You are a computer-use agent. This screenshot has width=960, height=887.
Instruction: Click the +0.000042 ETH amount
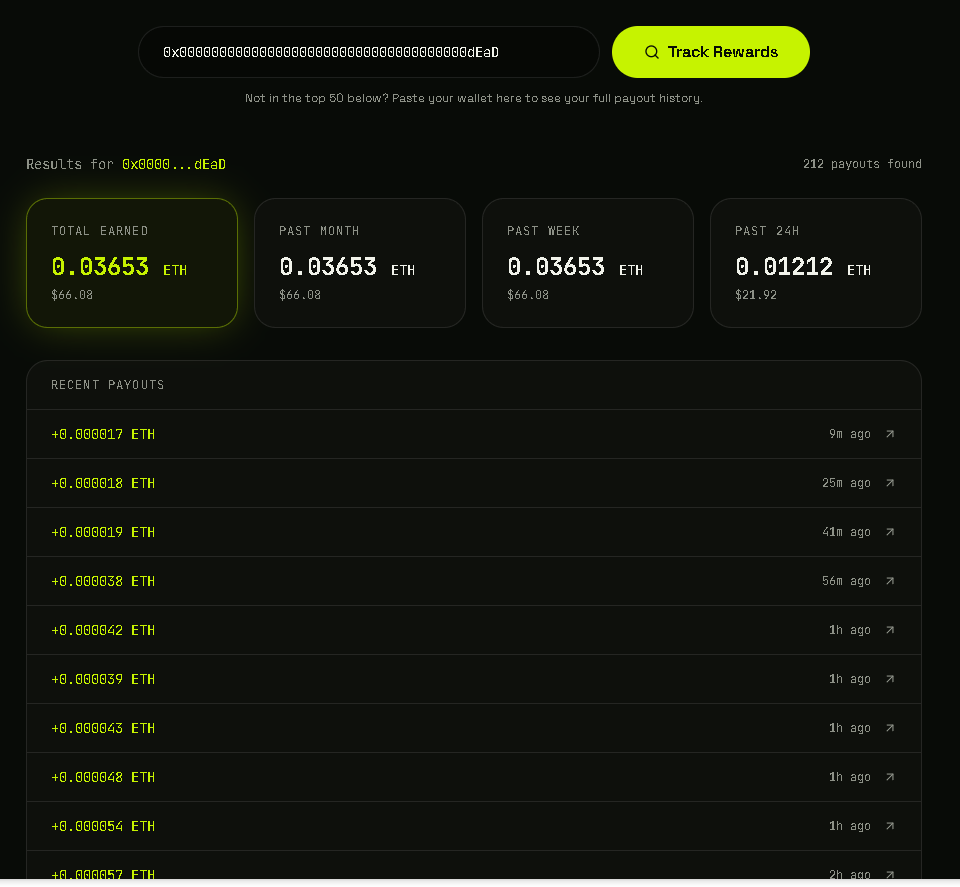point(103,630)
